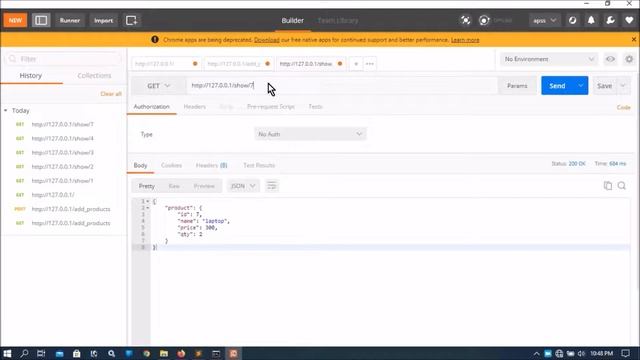Image resolution: width=640 pixels, height=360 pixels.
Task: Open the JSON format dropdown
Action: coord(243,186)
